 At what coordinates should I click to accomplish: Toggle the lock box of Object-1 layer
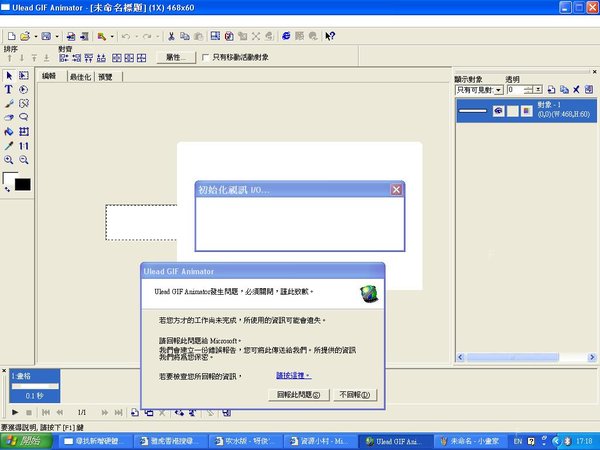(512, 111)
